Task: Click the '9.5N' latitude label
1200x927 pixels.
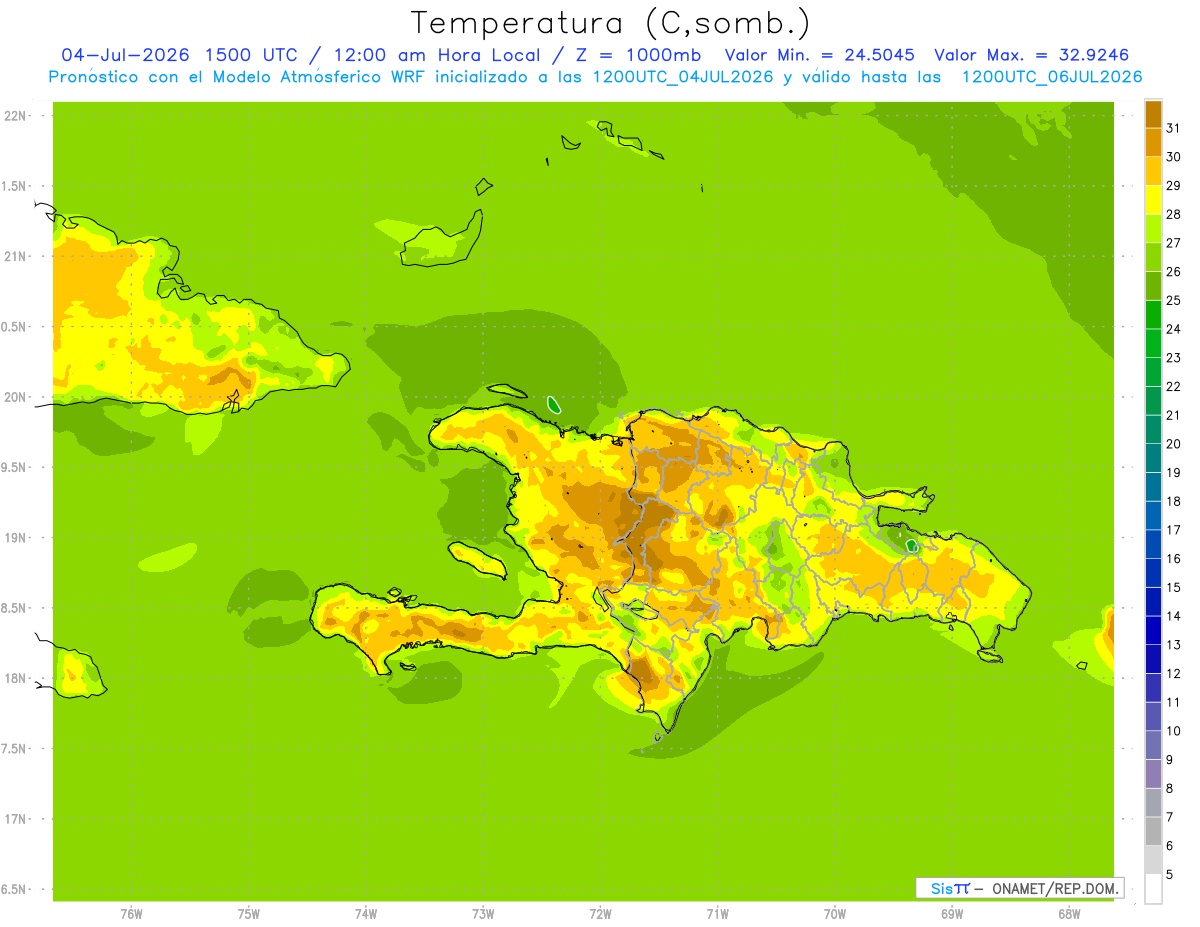Action: click(15, 467)
